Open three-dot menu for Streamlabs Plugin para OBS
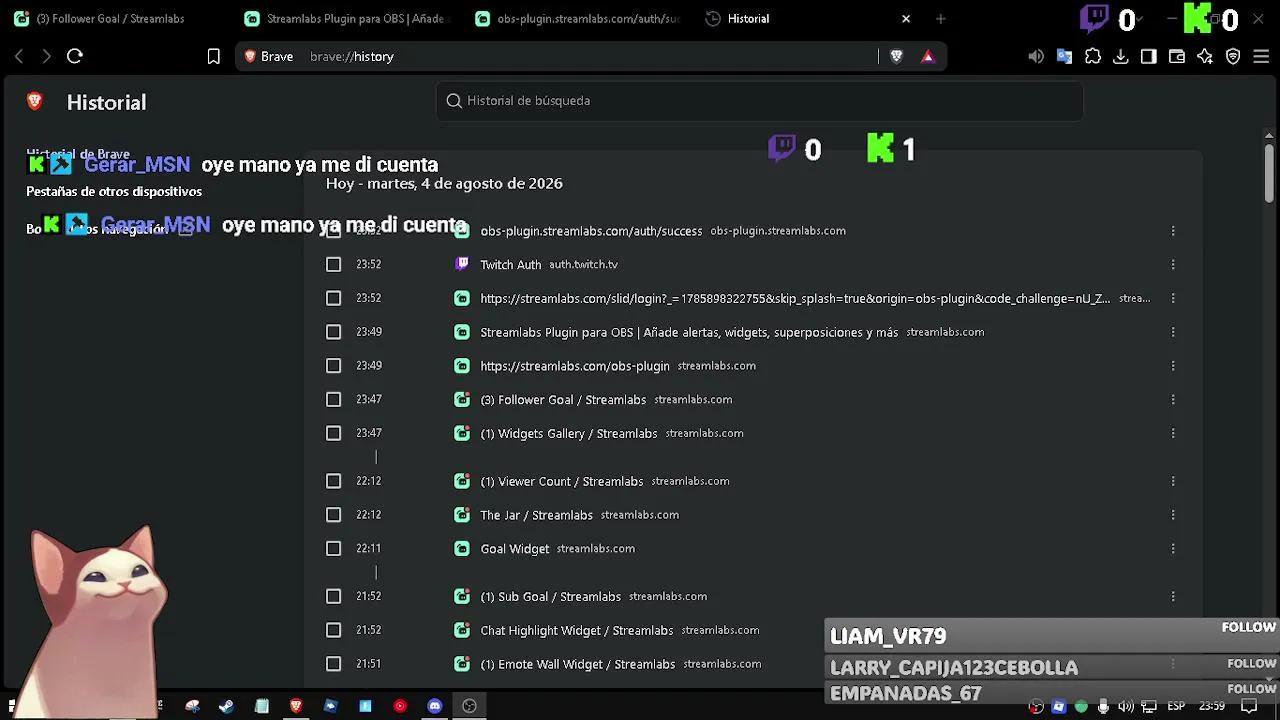1280x720 pixels. pos(1173,332)
